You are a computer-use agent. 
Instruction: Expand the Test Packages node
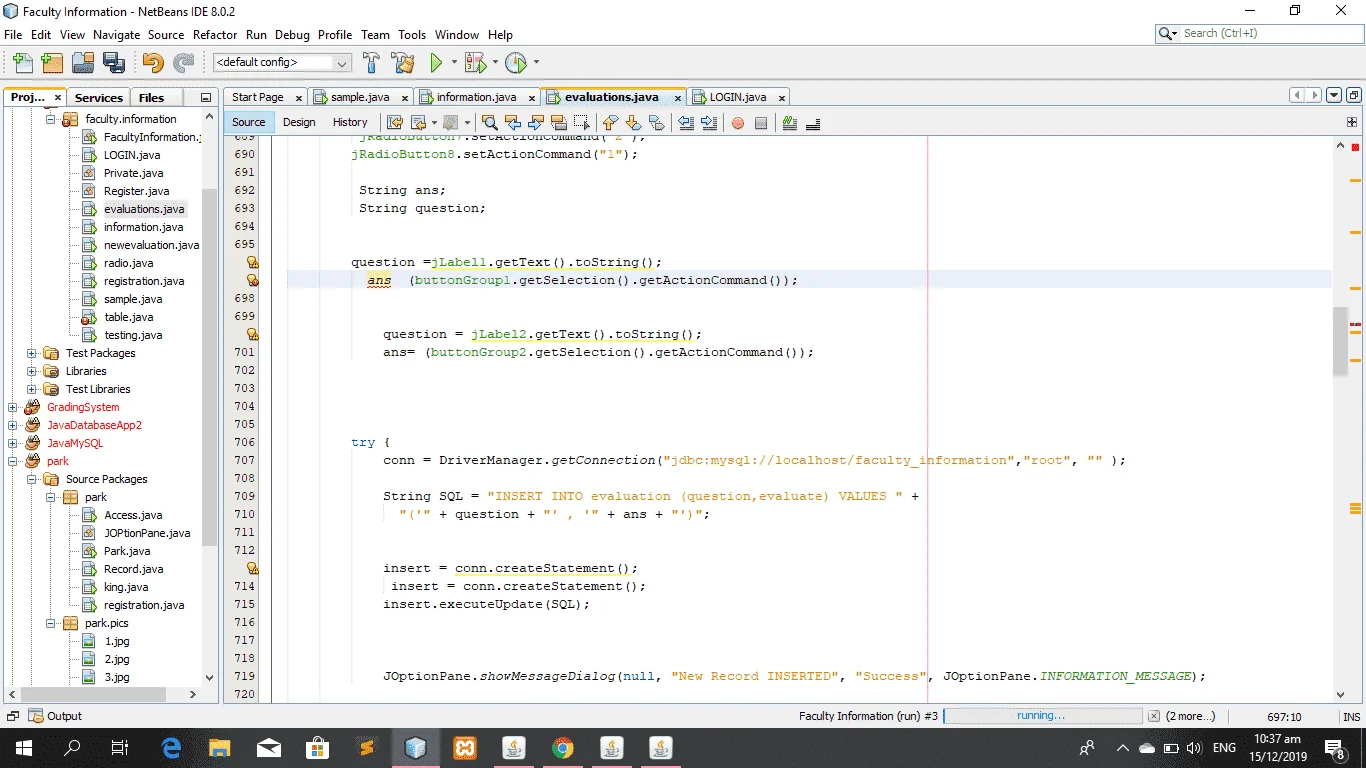[x=31, y=353]
